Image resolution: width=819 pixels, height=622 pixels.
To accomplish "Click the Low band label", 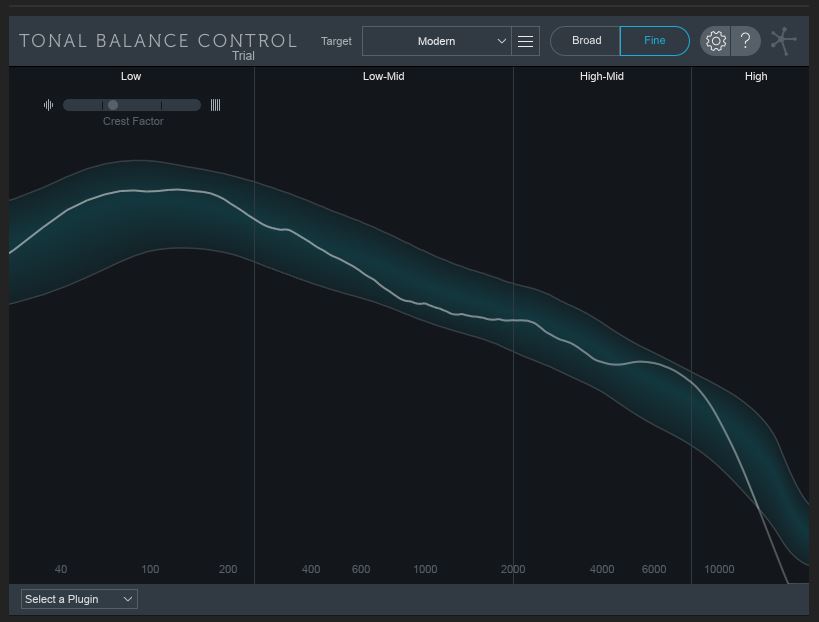I will click(131, 76).
